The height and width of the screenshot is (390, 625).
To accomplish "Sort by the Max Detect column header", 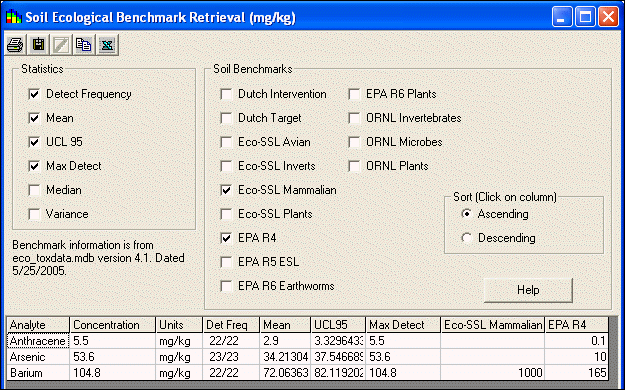I will 403,325.
